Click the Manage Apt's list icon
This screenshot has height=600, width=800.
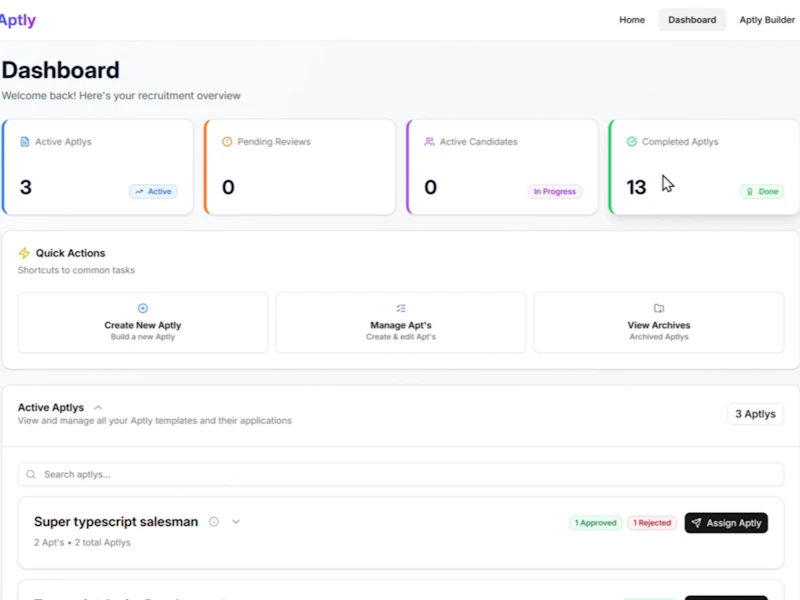pyautogui.click(x=401, y=308)
